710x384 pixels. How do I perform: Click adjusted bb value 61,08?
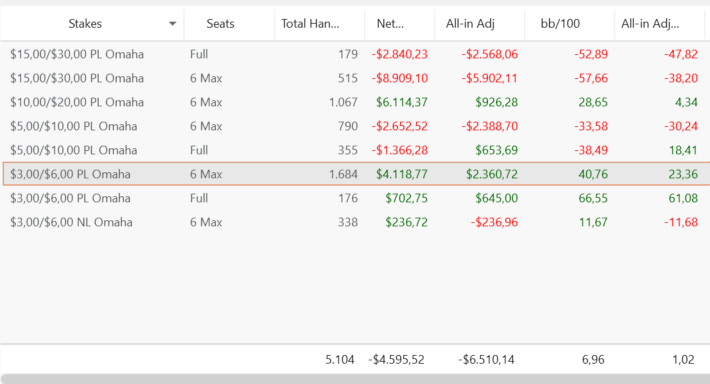[x=683, y=198]
